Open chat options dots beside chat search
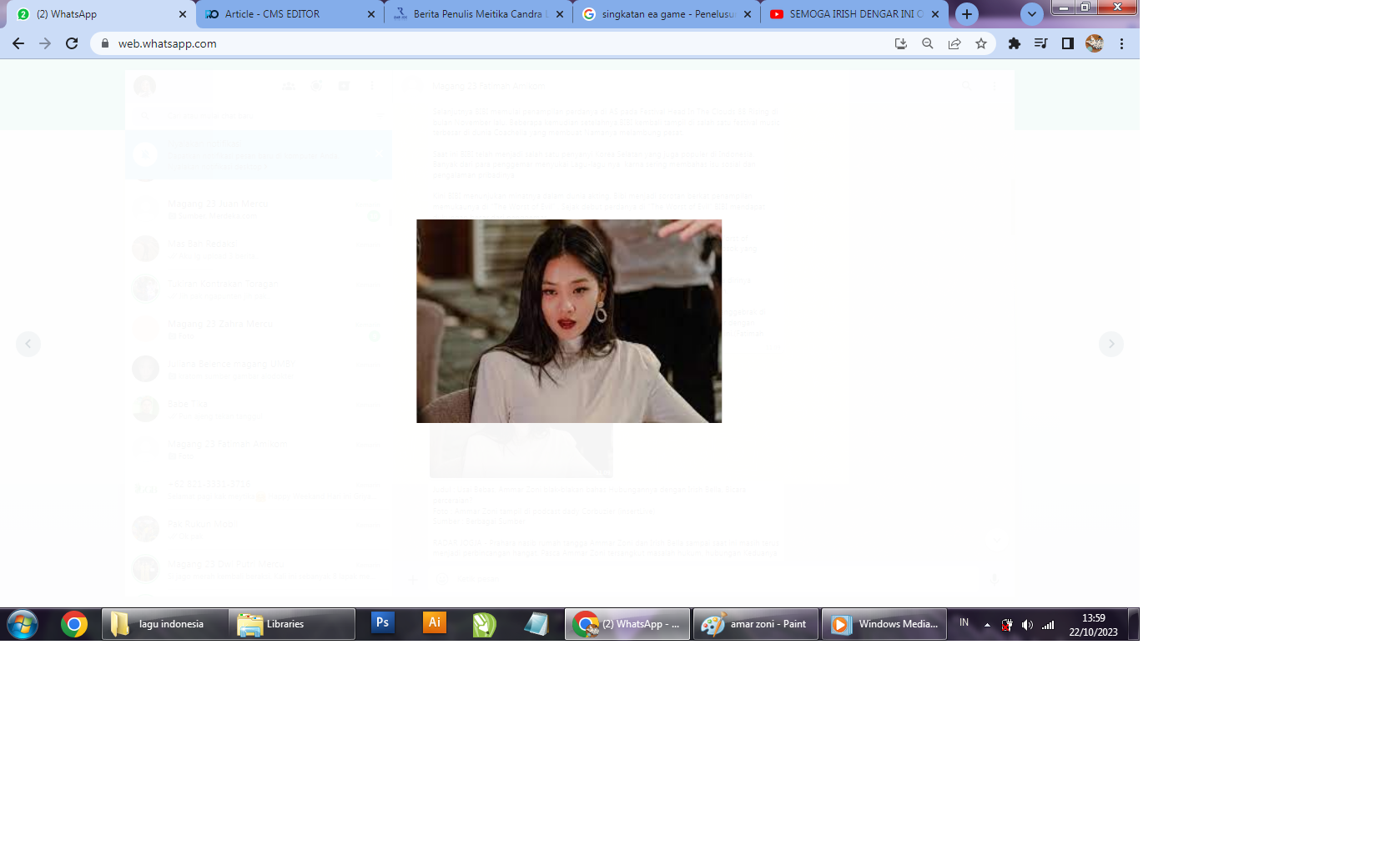Viewport: 1400px width, 861px height. click(x=995, y=86)
